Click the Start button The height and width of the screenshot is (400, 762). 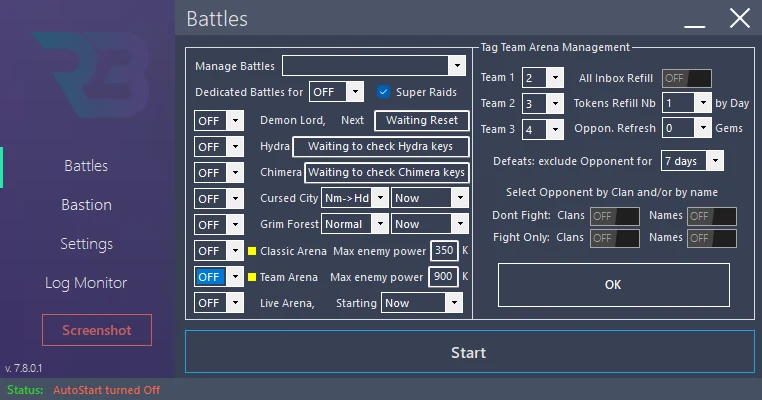tap(469, 352)
